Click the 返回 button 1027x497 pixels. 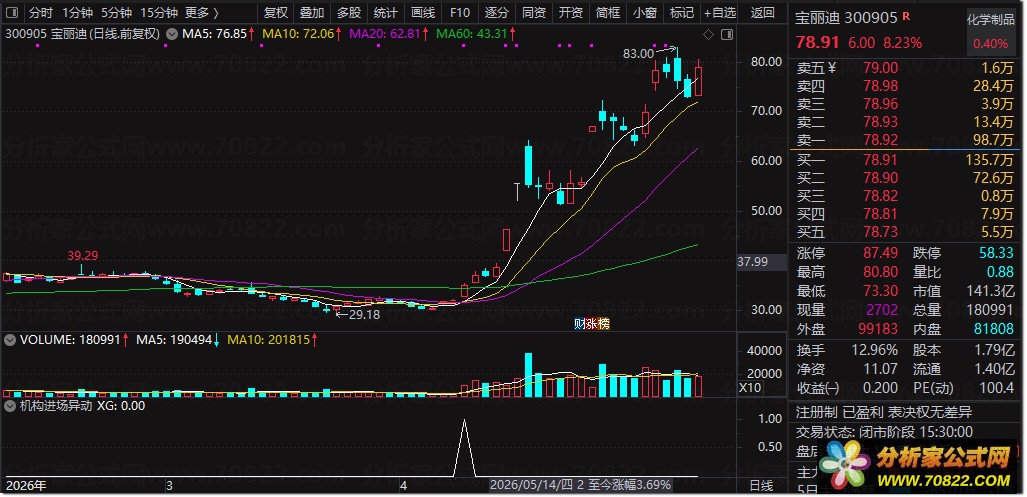point(762,12)
